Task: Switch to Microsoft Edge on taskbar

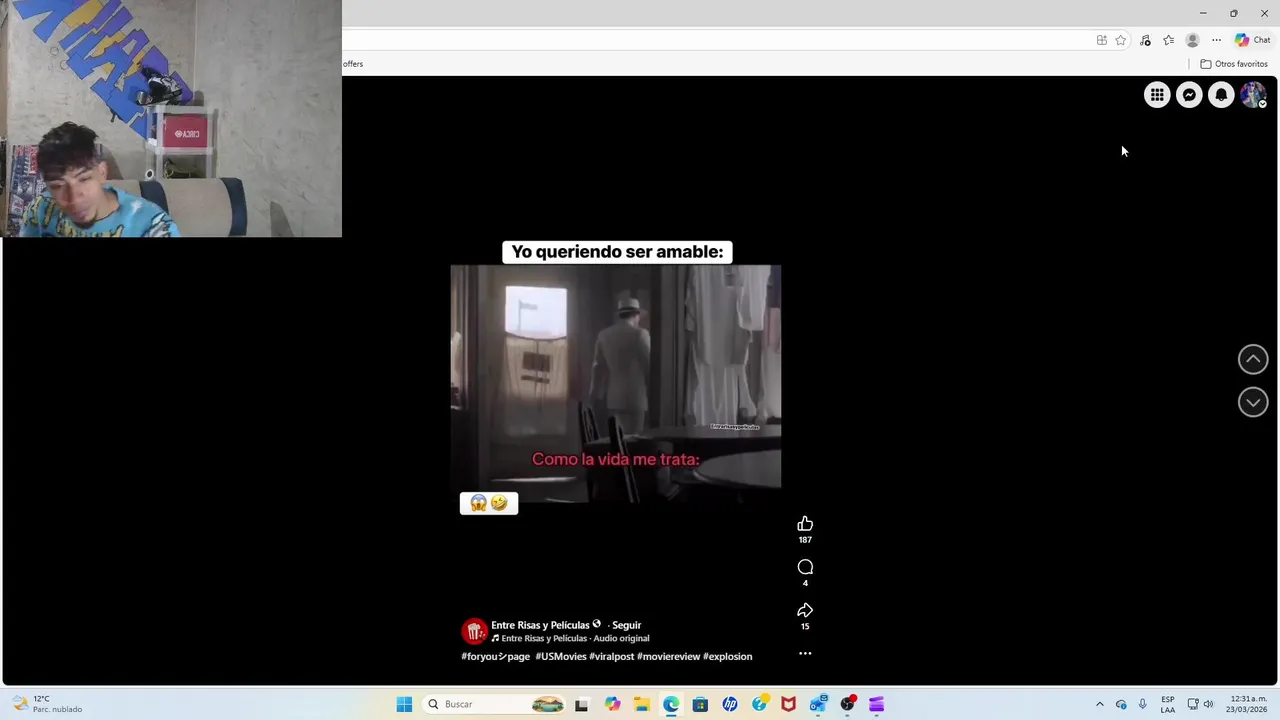Action: (671, 704)
